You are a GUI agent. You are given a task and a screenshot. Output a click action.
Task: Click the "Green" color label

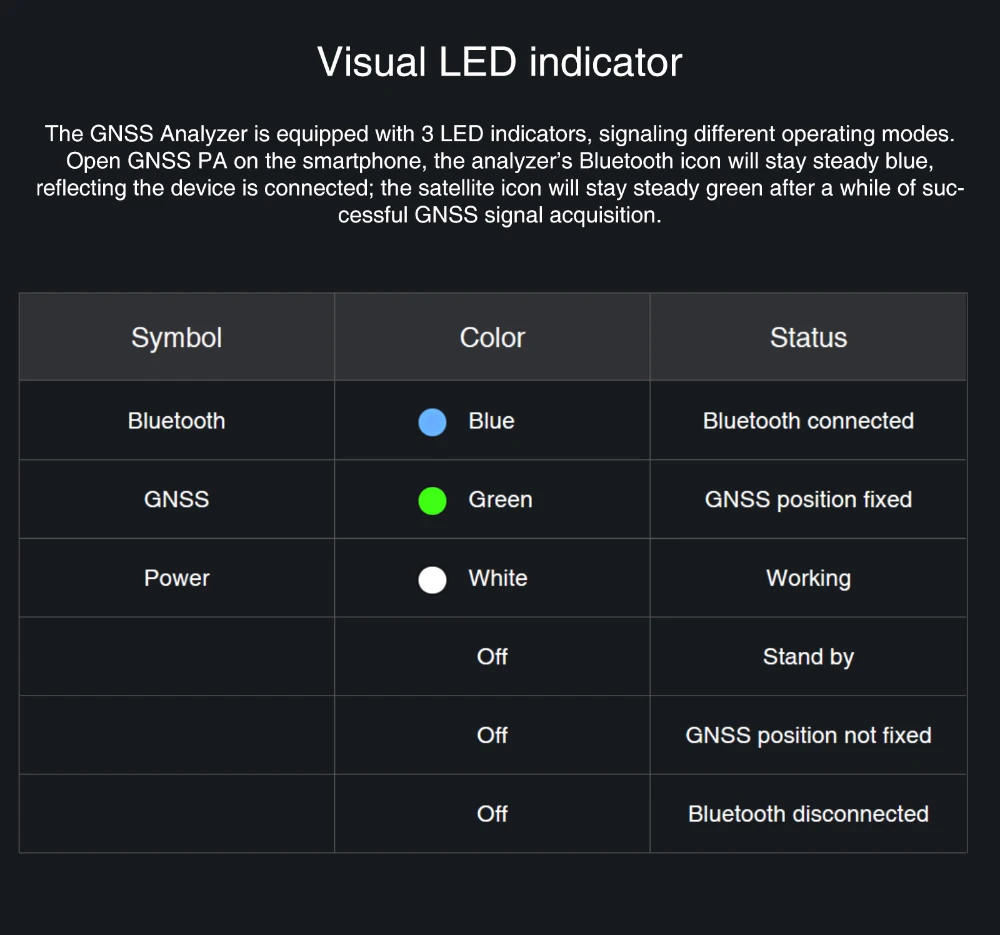click(500, 499)
